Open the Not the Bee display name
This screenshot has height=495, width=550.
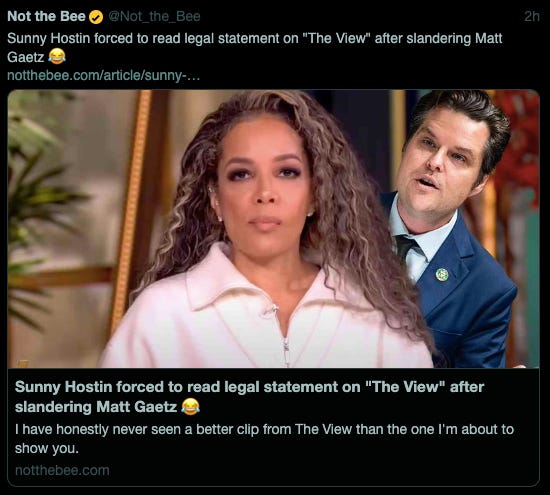click(x=46, y=16)
